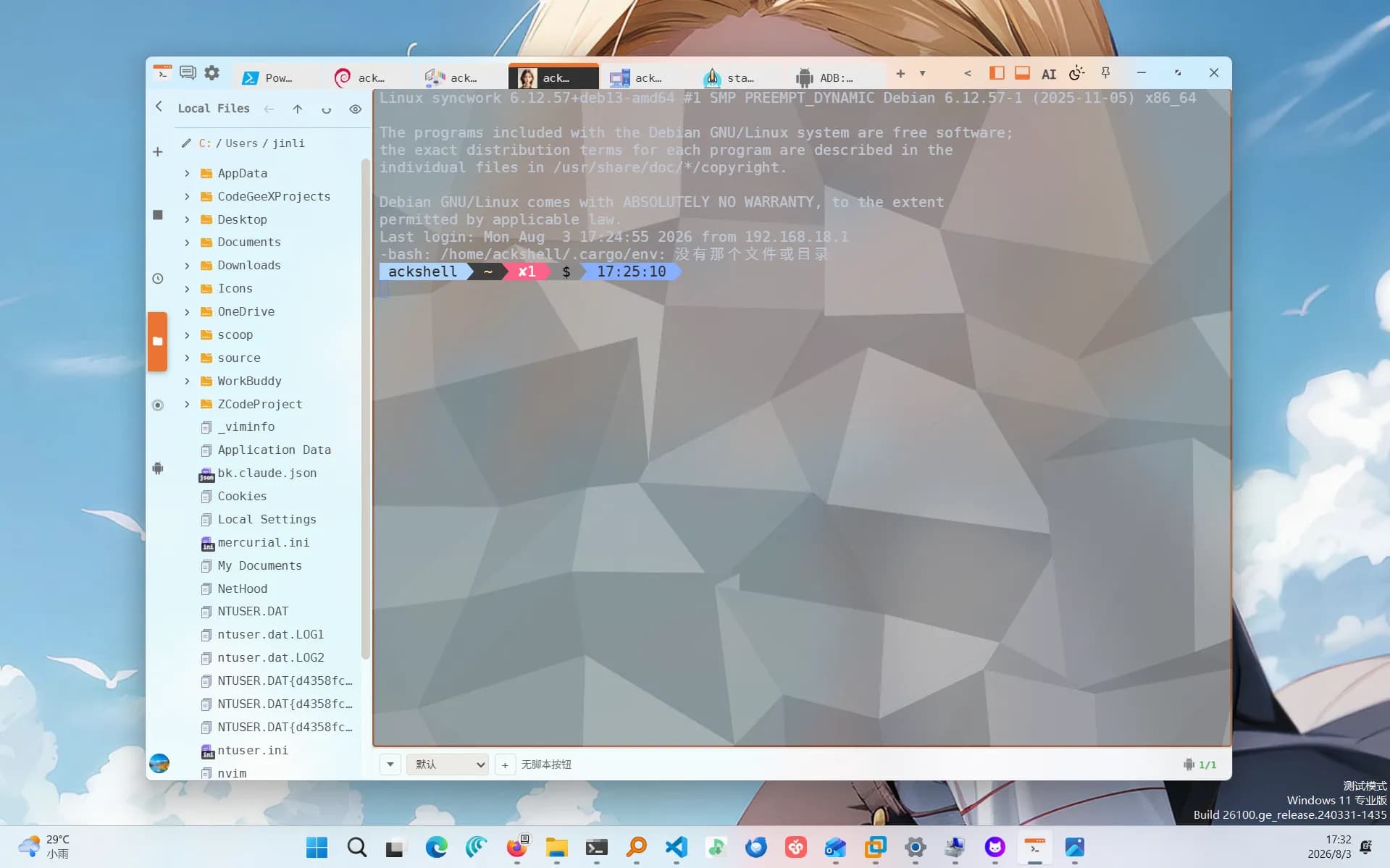The image size is (1390, 868).
Task: Open the Android icon in the left sidebar
Action: pos(158,468)
